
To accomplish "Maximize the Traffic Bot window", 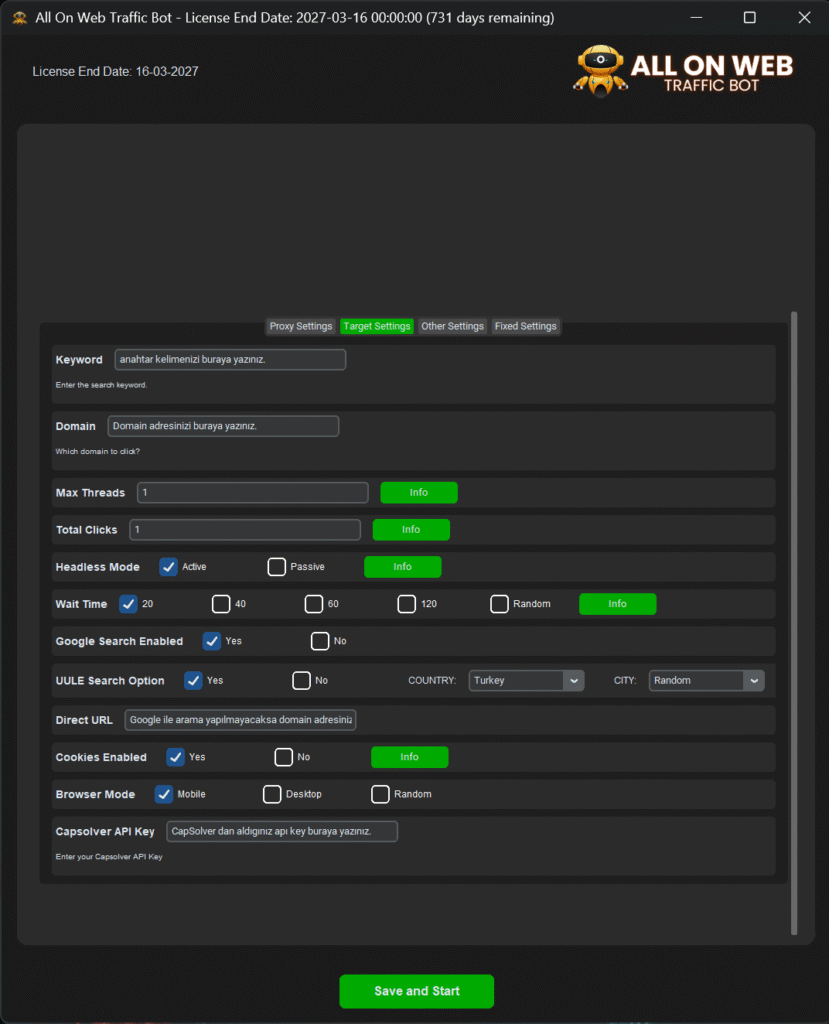I will (749, 17).
